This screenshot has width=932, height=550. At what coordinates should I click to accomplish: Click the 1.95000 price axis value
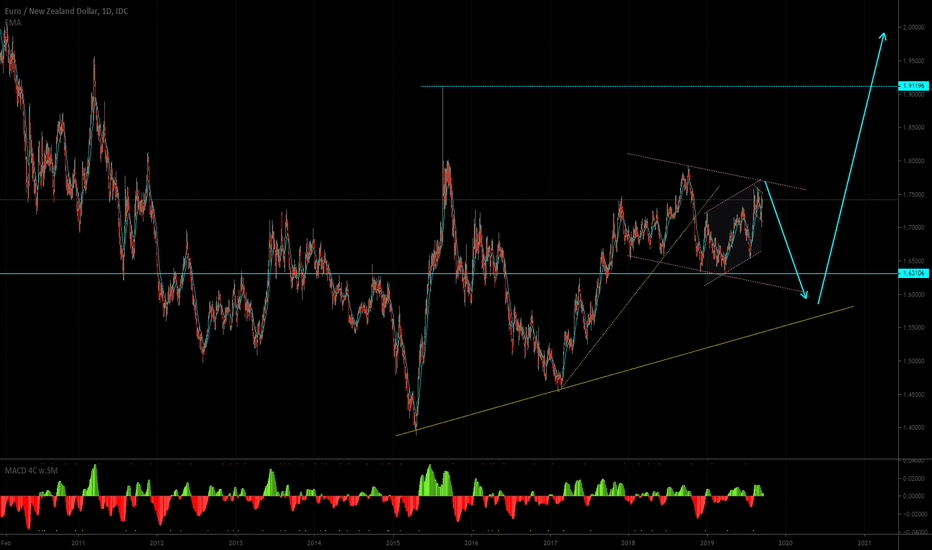914,61
